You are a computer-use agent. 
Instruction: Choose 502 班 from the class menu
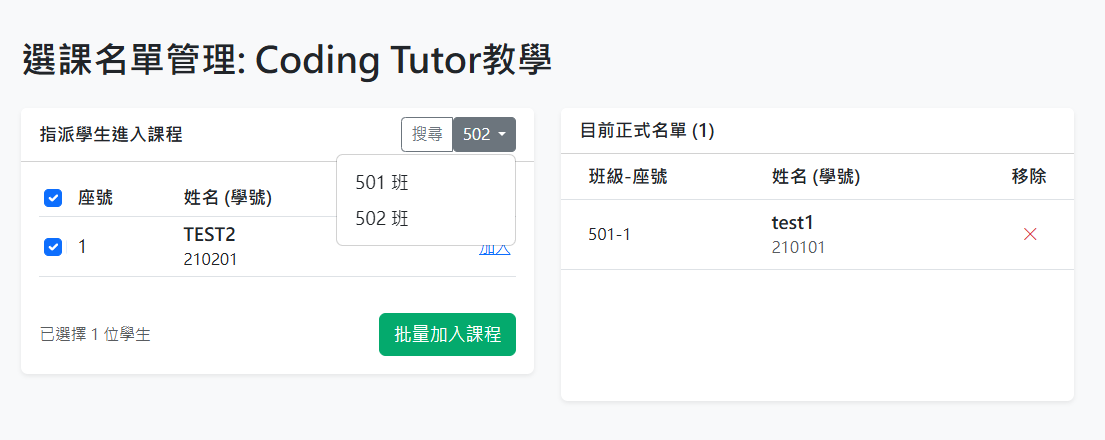(x=382, y=218)
